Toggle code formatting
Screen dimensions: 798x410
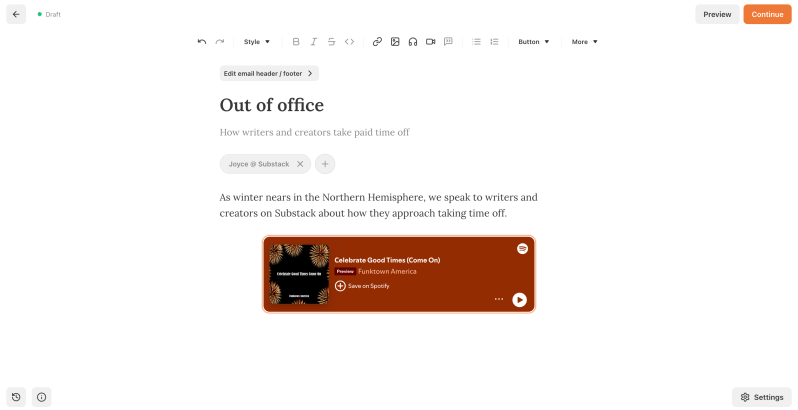pos(349,42)
